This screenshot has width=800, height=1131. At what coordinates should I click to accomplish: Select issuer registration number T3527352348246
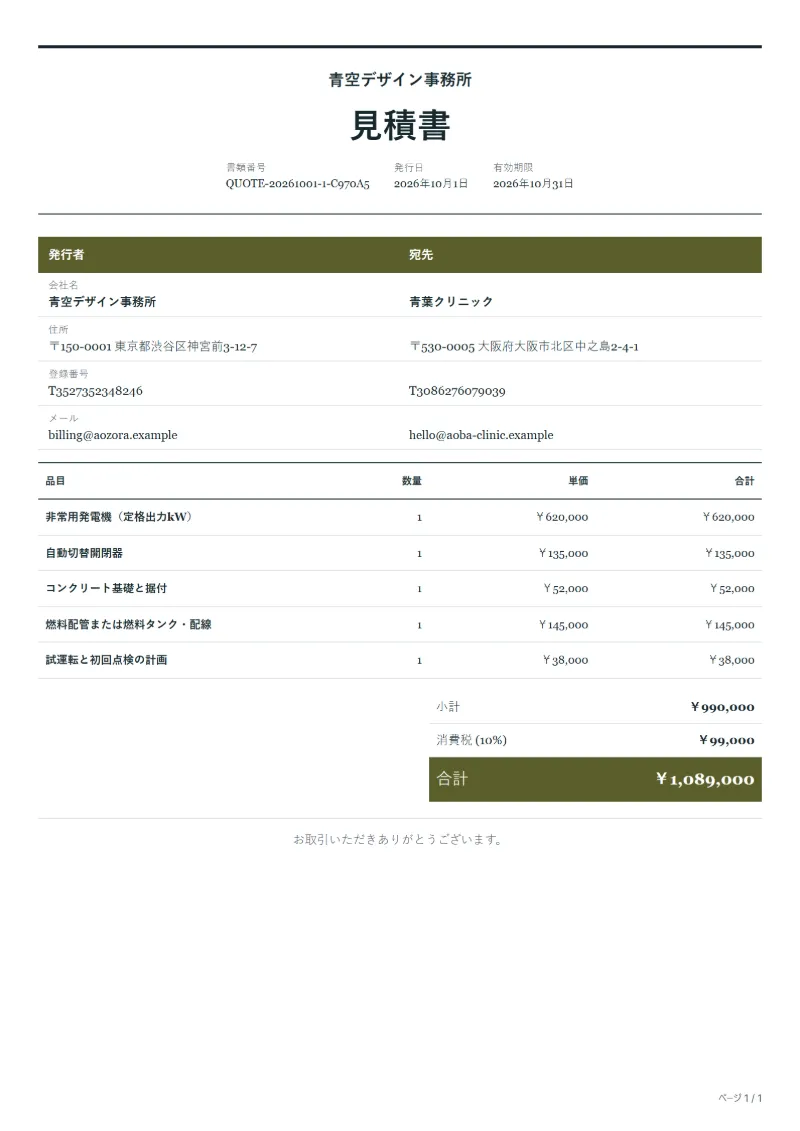(95, 391)
